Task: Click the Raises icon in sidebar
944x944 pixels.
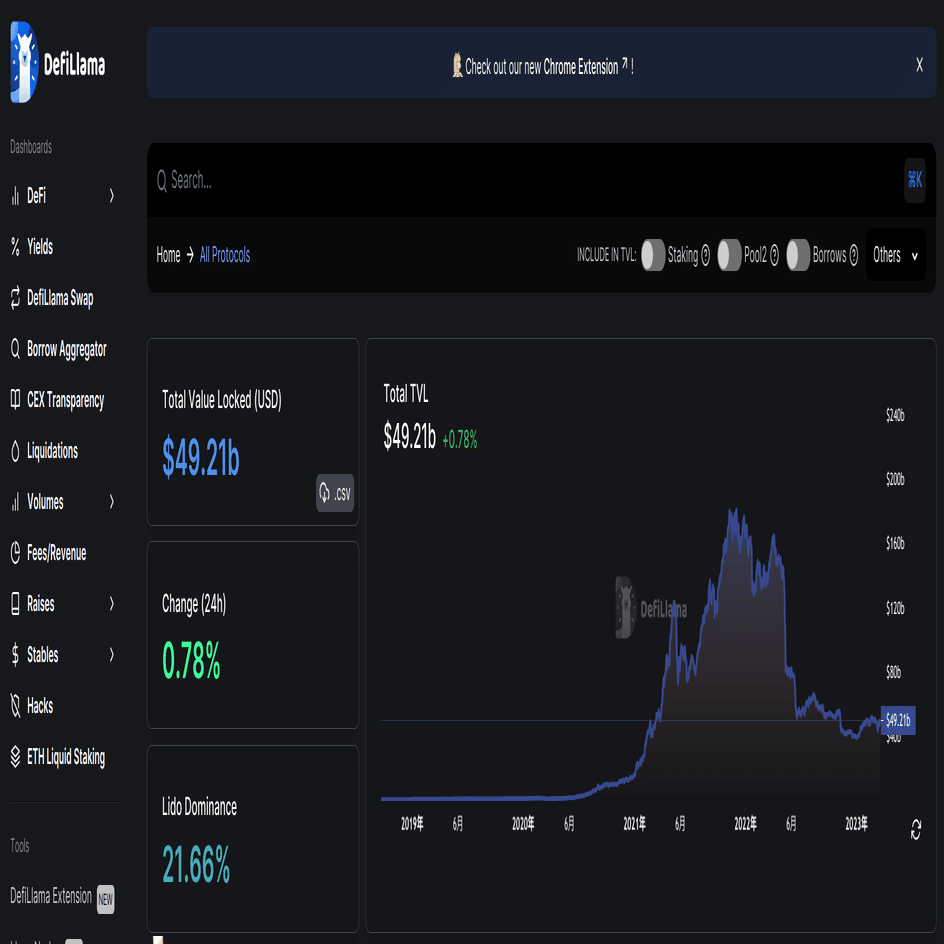Action: click(15, 603)
